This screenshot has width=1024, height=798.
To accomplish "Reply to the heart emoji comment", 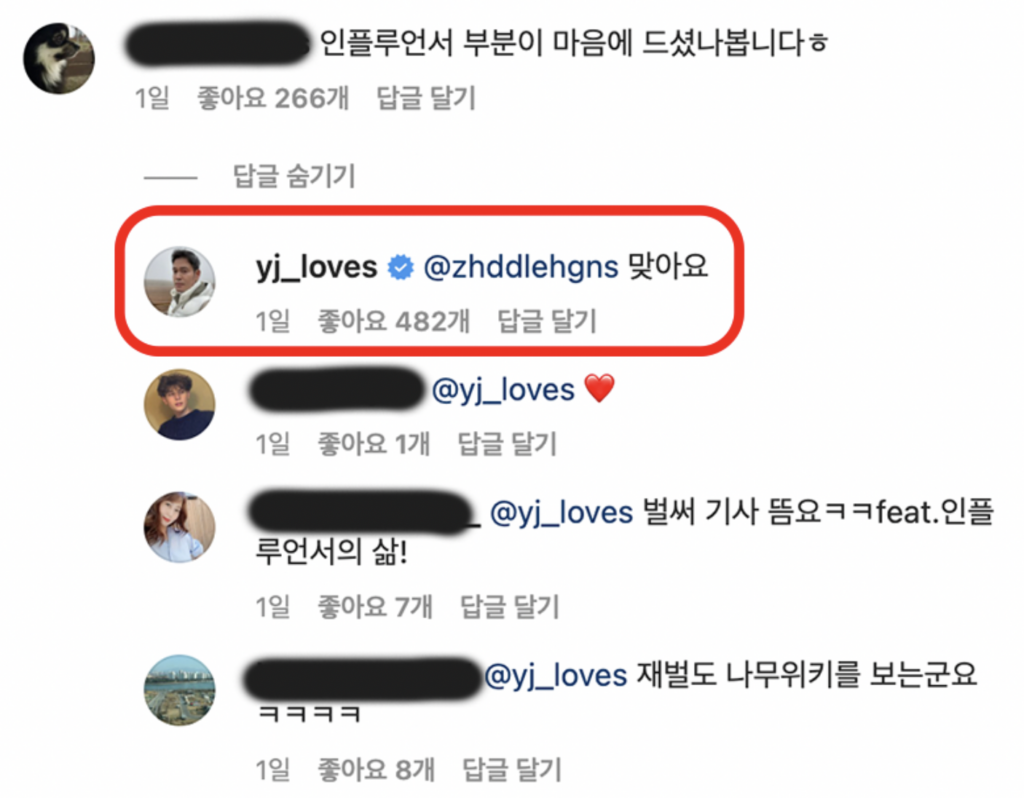I will (507, 443).
